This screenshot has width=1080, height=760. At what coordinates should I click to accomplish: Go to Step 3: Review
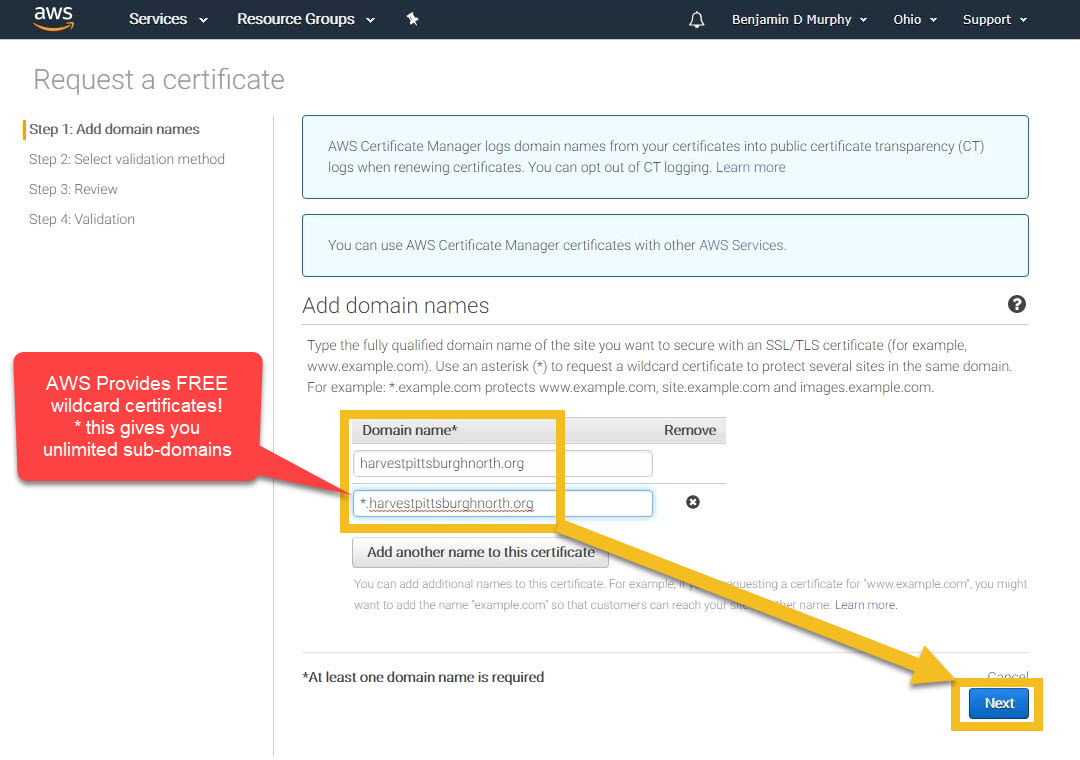73,189
